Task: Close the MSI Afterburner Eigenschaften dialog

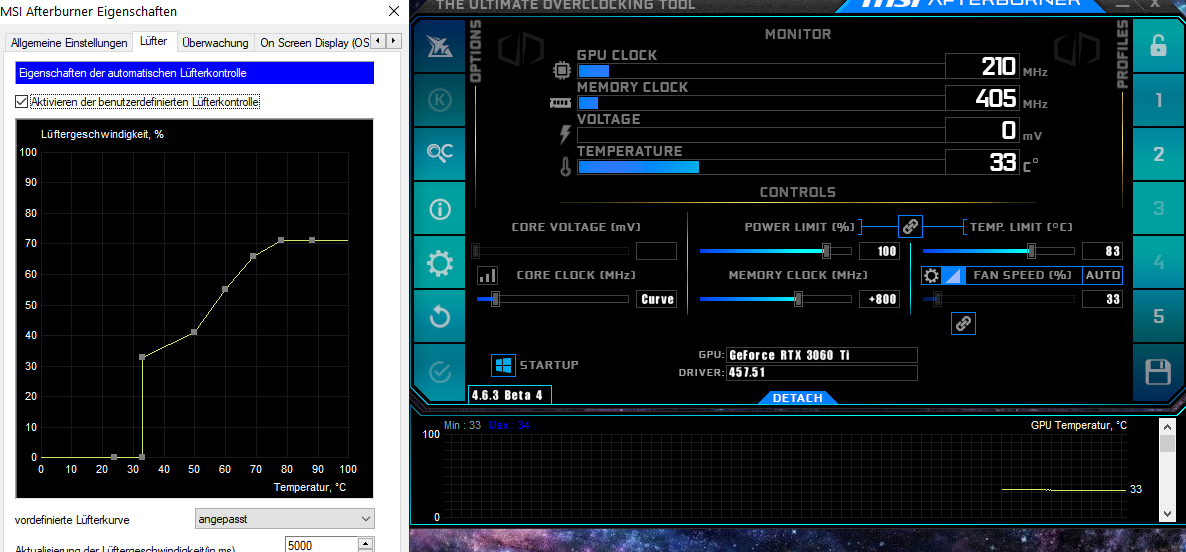Action: click(x=393, y=11)
